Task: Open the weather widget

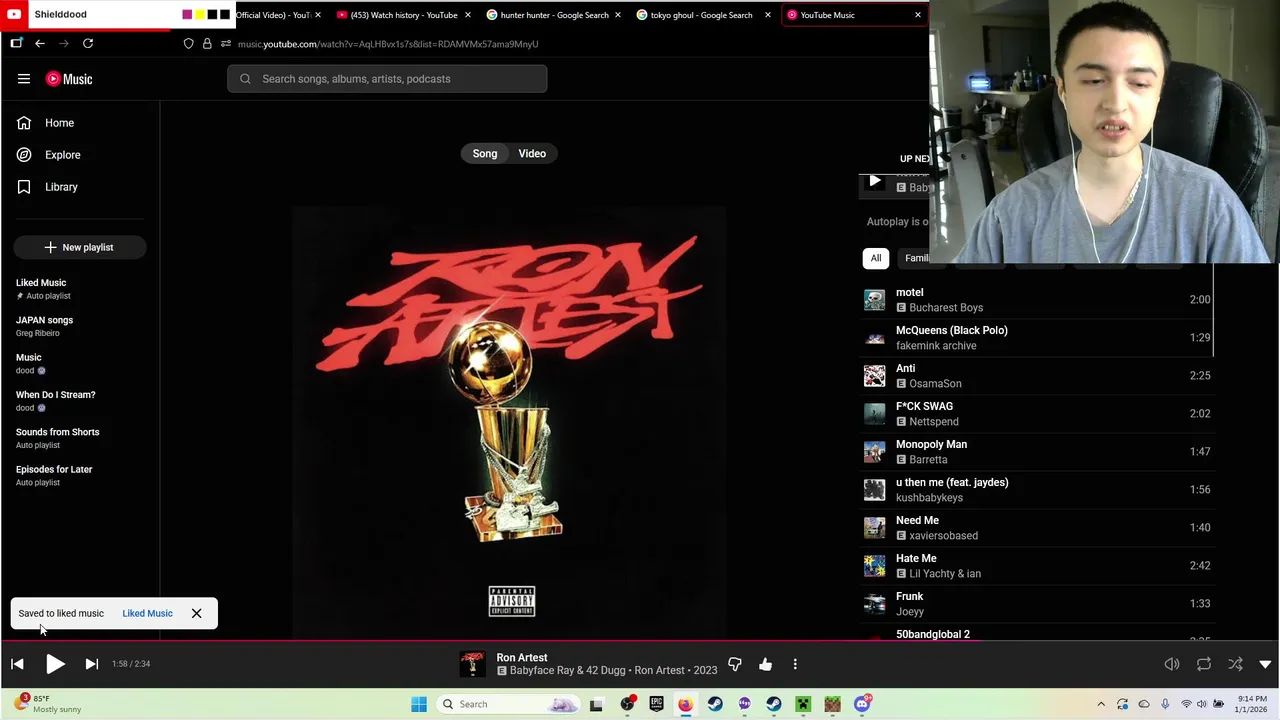Action: coord(48,704)
